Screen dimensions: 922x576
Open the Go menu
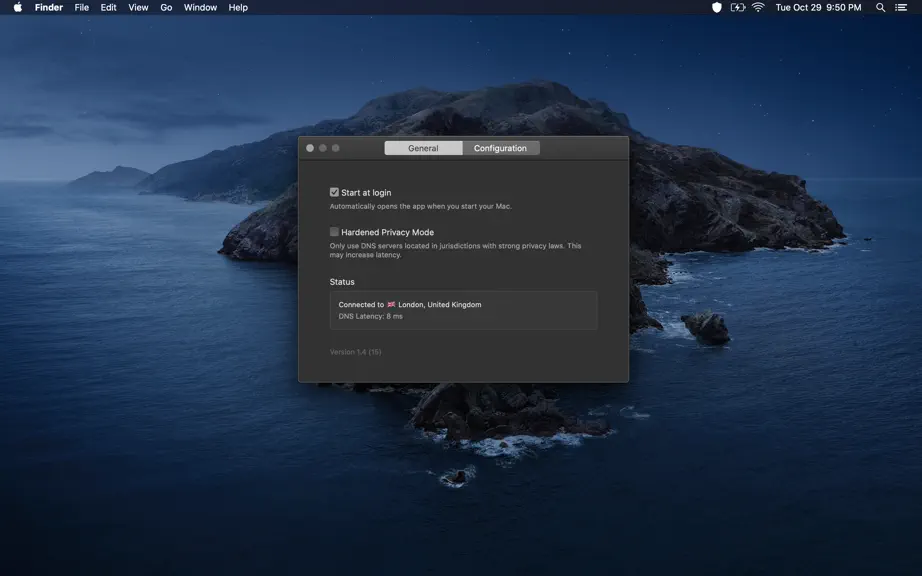(166, 8)
